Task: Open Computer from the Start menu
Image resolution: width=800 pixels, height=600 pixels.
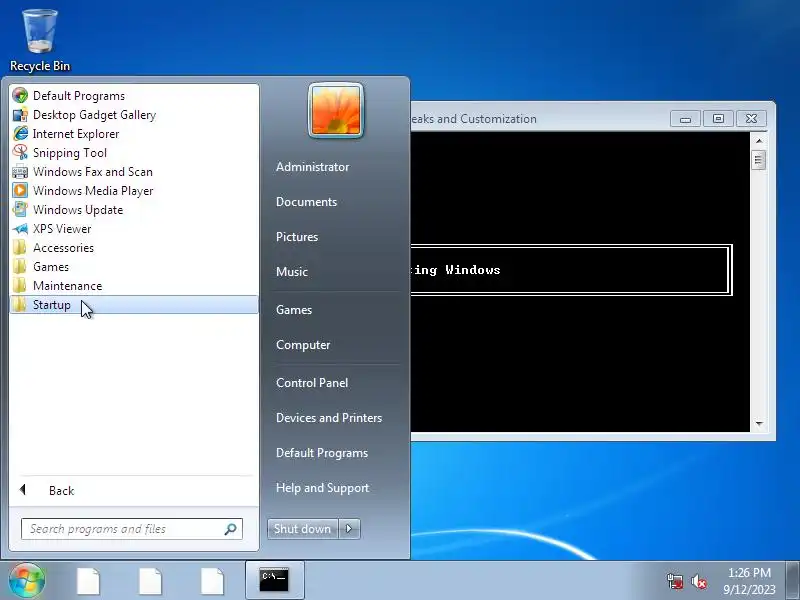Action: (x=303, y=345)
